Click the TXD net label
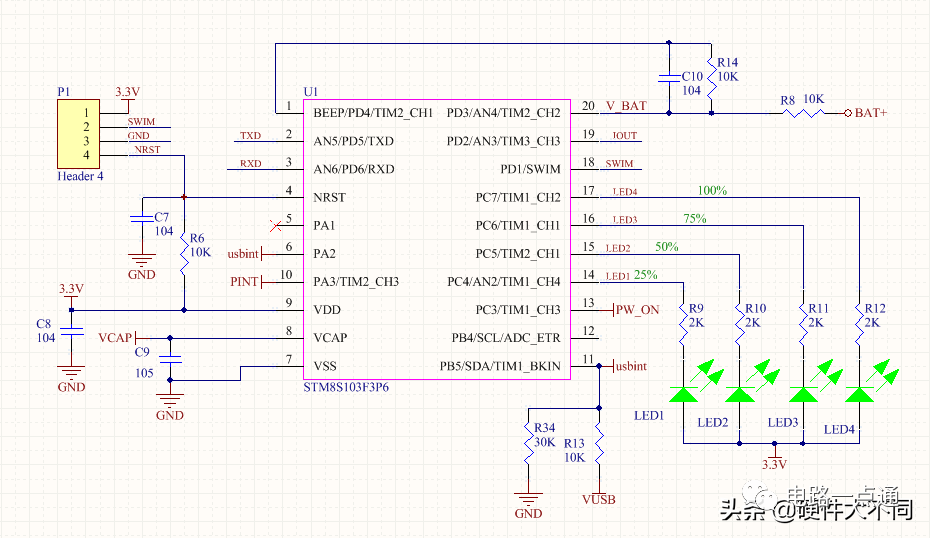This screenshot has width=930, height=538. tap(250, 135)
